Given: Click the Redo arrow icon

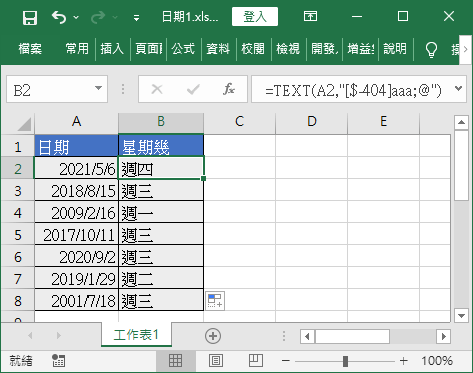Looking at the screenshot, I should click(98, 17).
